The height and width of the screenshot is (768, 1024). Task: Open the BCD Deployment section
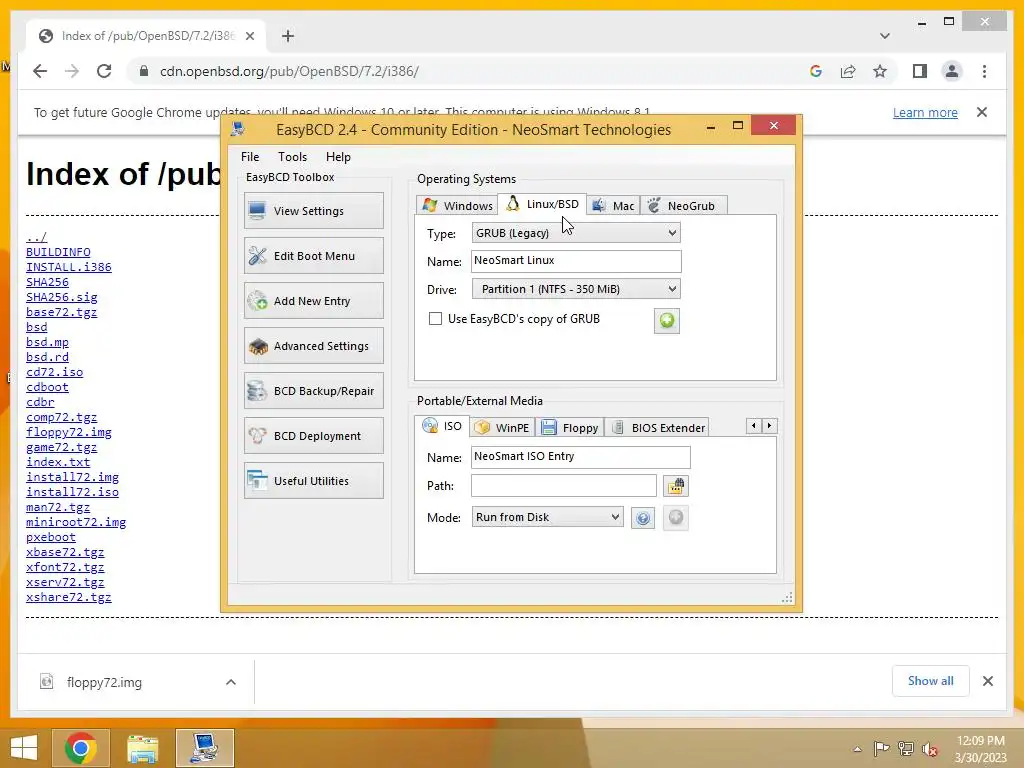[313, 436]
